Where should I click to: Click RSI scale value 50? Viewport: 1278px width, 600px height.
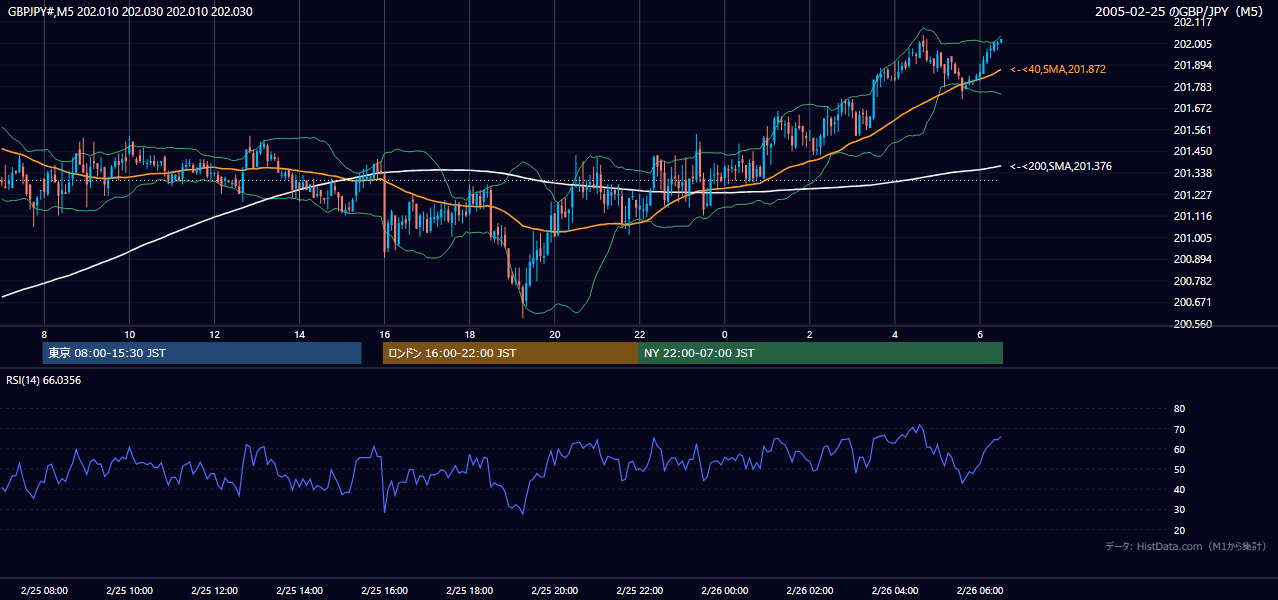click(1179, 469)
